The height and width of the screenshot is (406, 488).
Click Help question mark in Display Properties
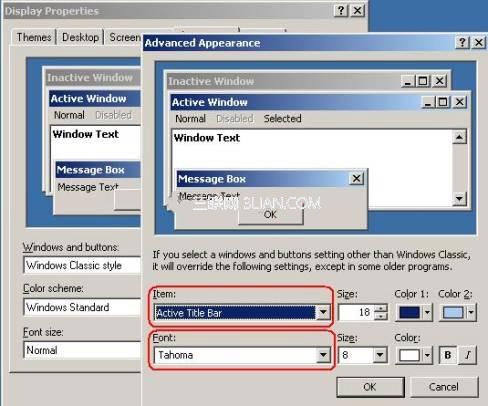click(341, 11)
